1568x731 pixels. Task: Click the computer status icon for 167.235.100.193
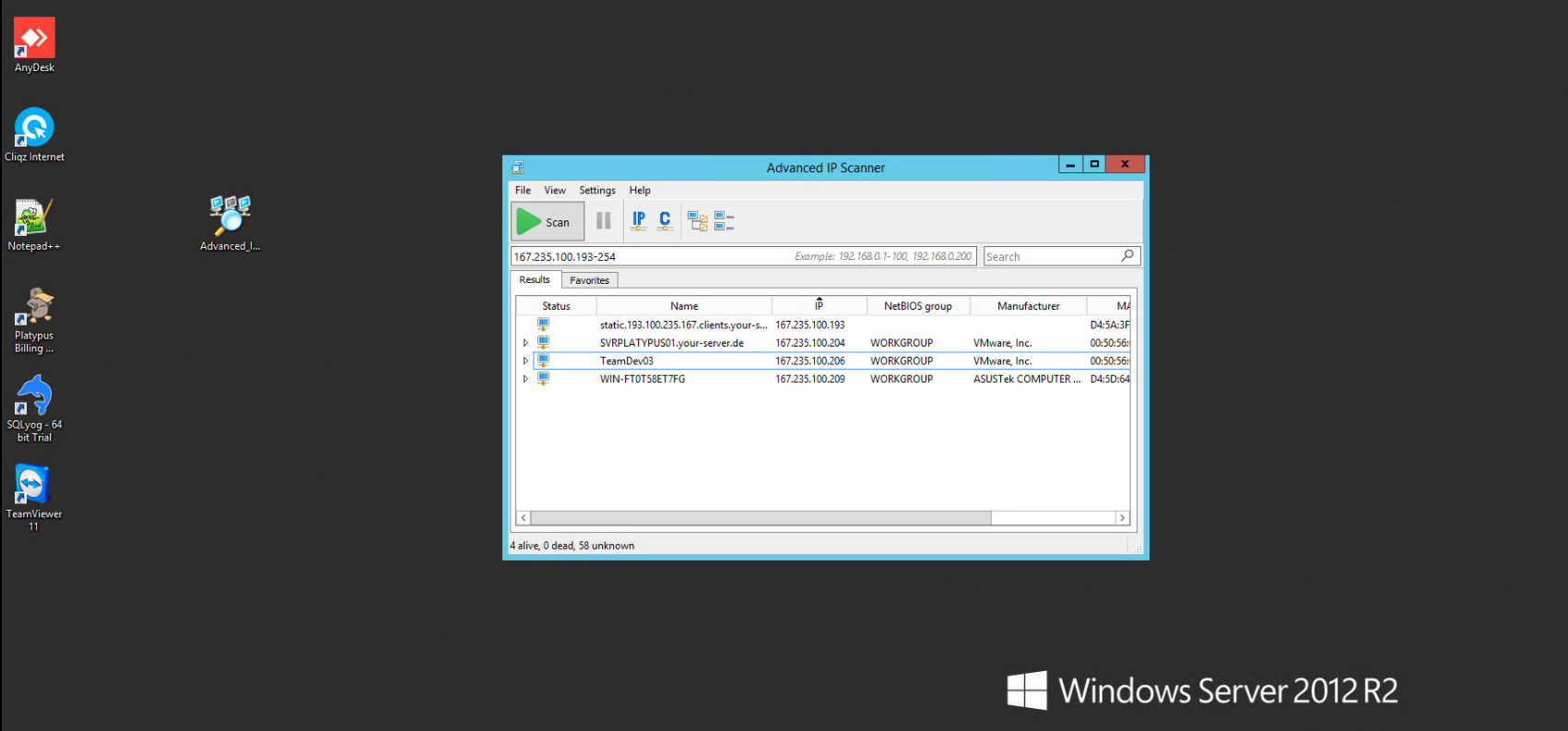[543, 324]
